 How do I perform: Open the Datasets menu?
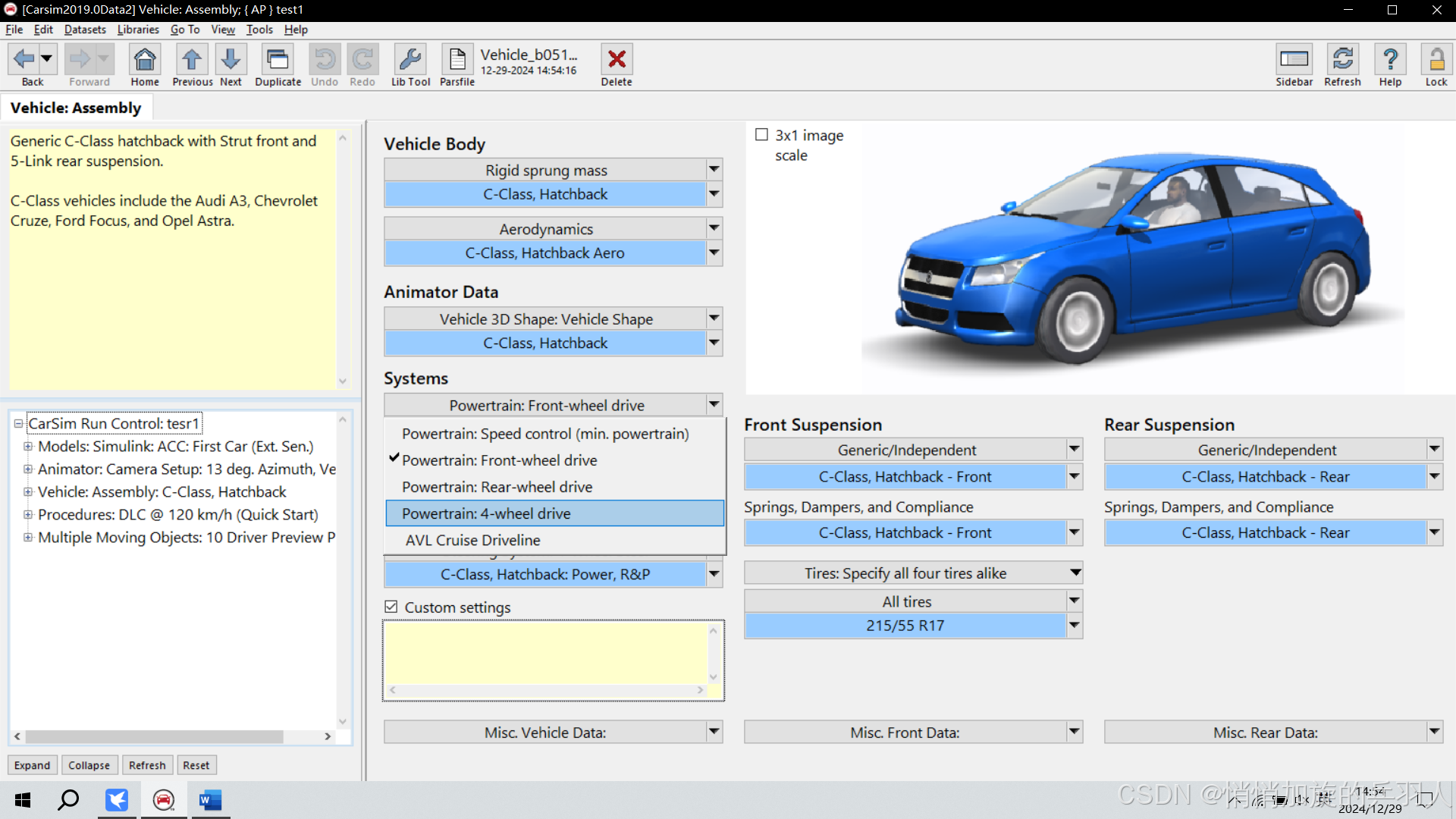85,30
